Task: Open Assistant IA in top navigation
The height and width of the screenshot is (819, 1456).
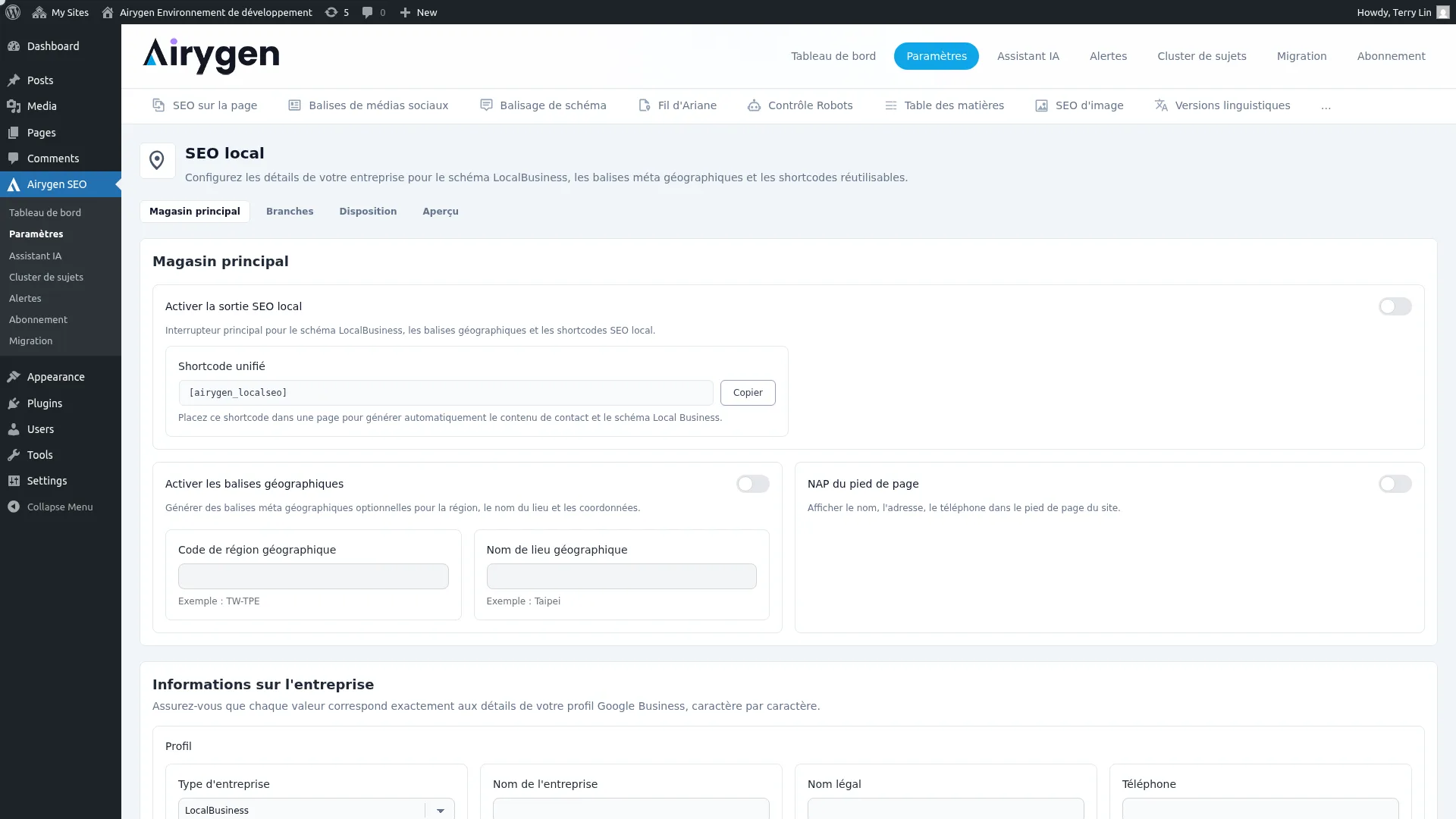Action: point(1028,56)
